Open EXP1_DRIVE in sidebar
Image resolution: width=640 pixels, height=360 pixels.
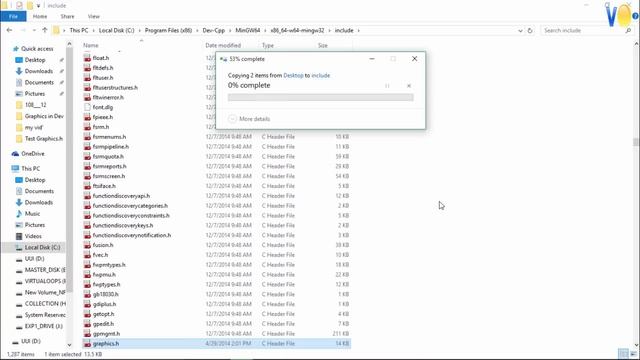click(43, 326)
